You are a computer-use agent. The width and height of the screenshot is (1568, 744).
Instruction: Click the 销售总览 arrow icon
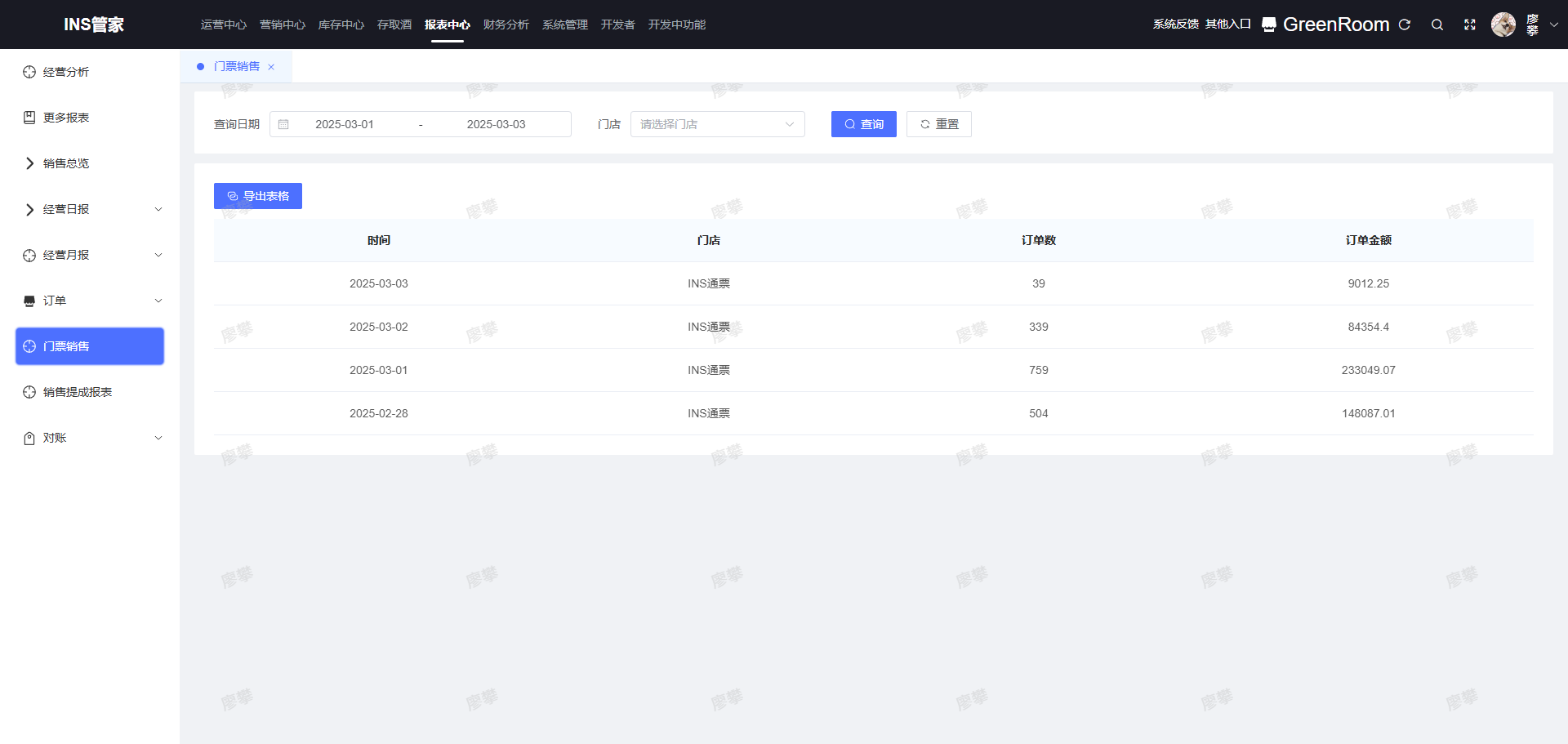pyautogui.click(x=29, y=163)
